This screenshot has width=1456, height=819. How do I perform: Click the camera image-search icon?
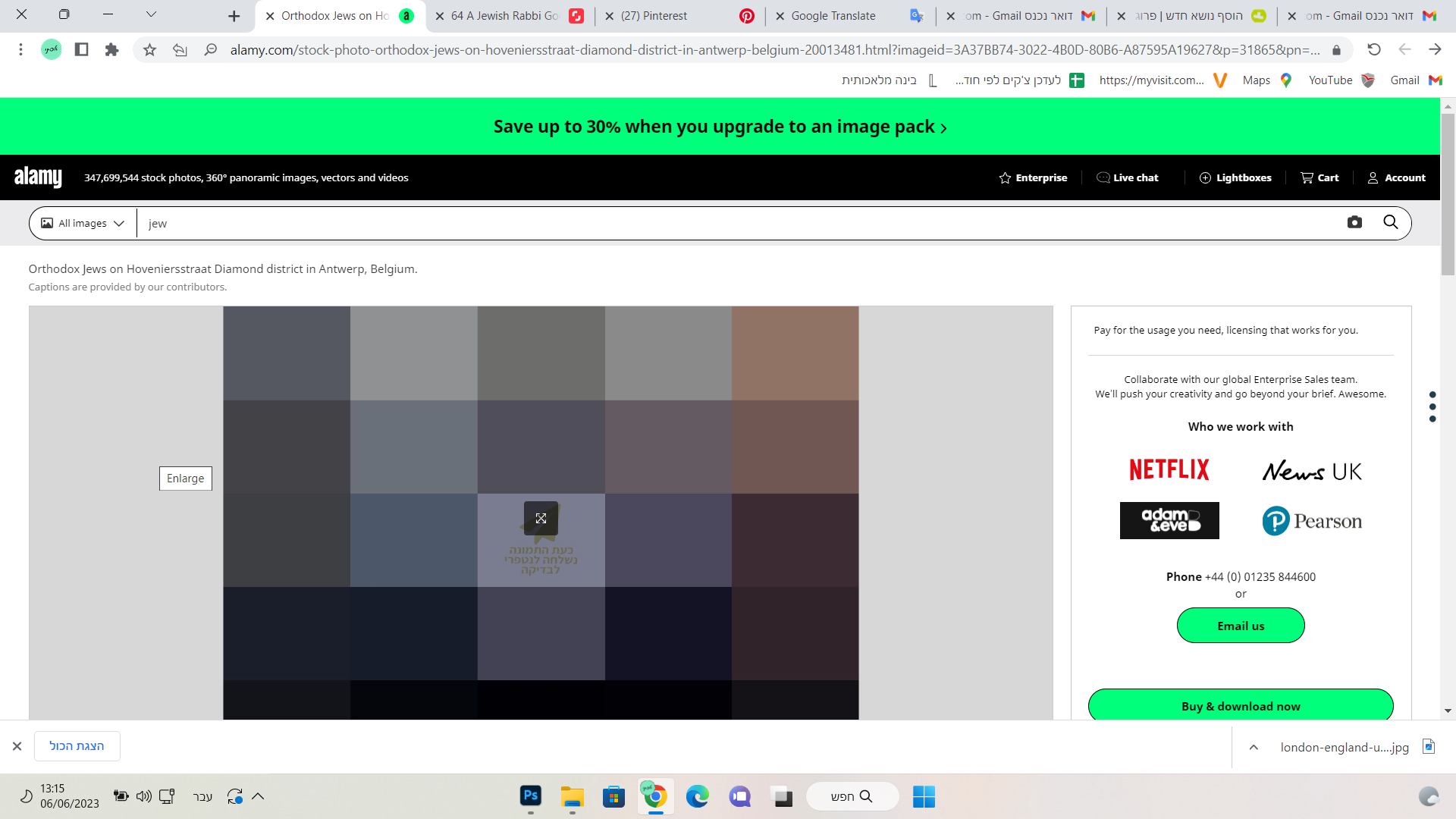1354,222
